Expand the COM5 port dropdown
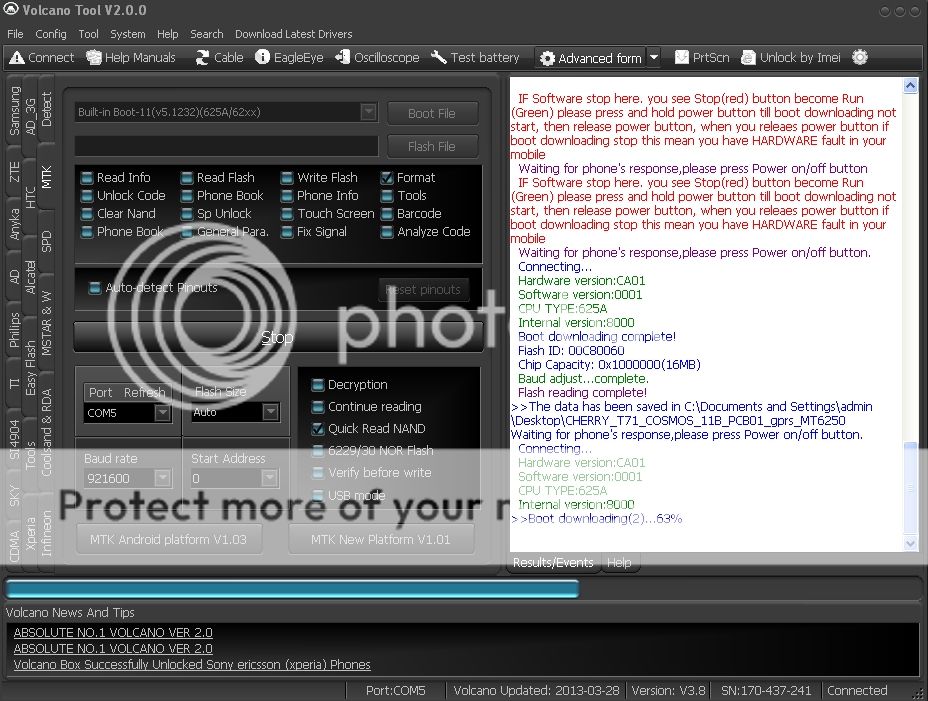Screen dimensions: 928x701 pyautogui.click(x=162, y=413)
